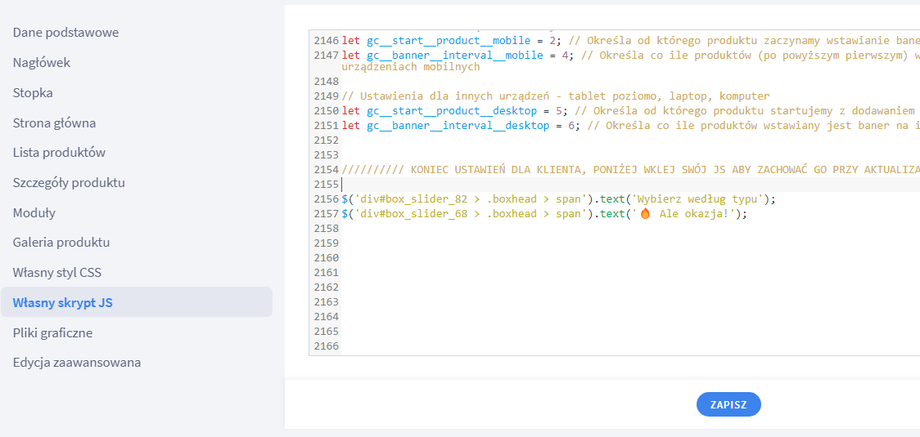The height and width of the screenshot is (437, 920).
Task: Open the Moduły section
Action: coord(34,213)
